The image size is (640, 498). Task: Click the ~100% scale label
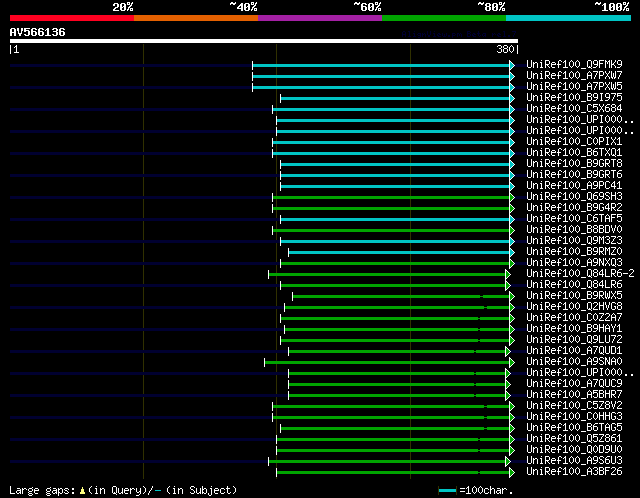coord(612,7)
